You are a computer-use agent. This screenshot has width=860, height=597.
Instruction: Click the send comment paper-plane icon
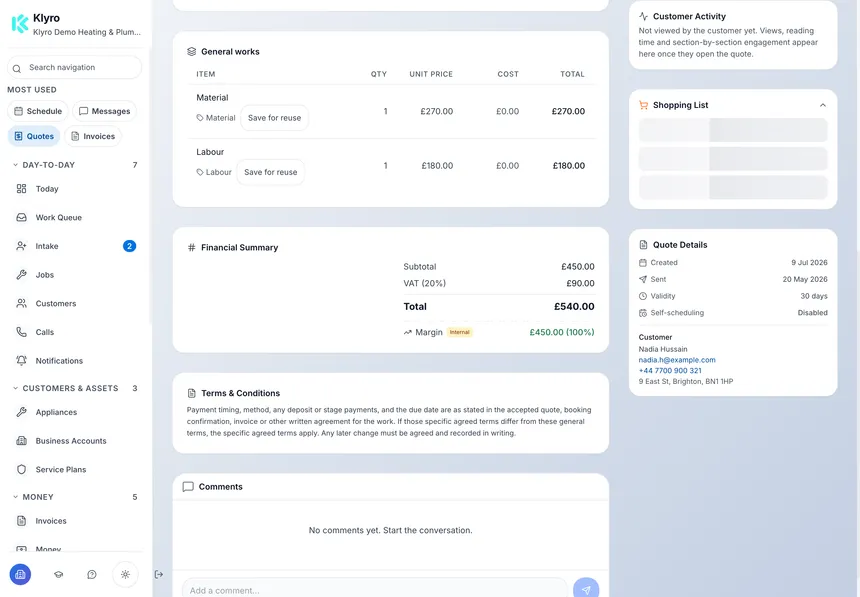point(586,589)
